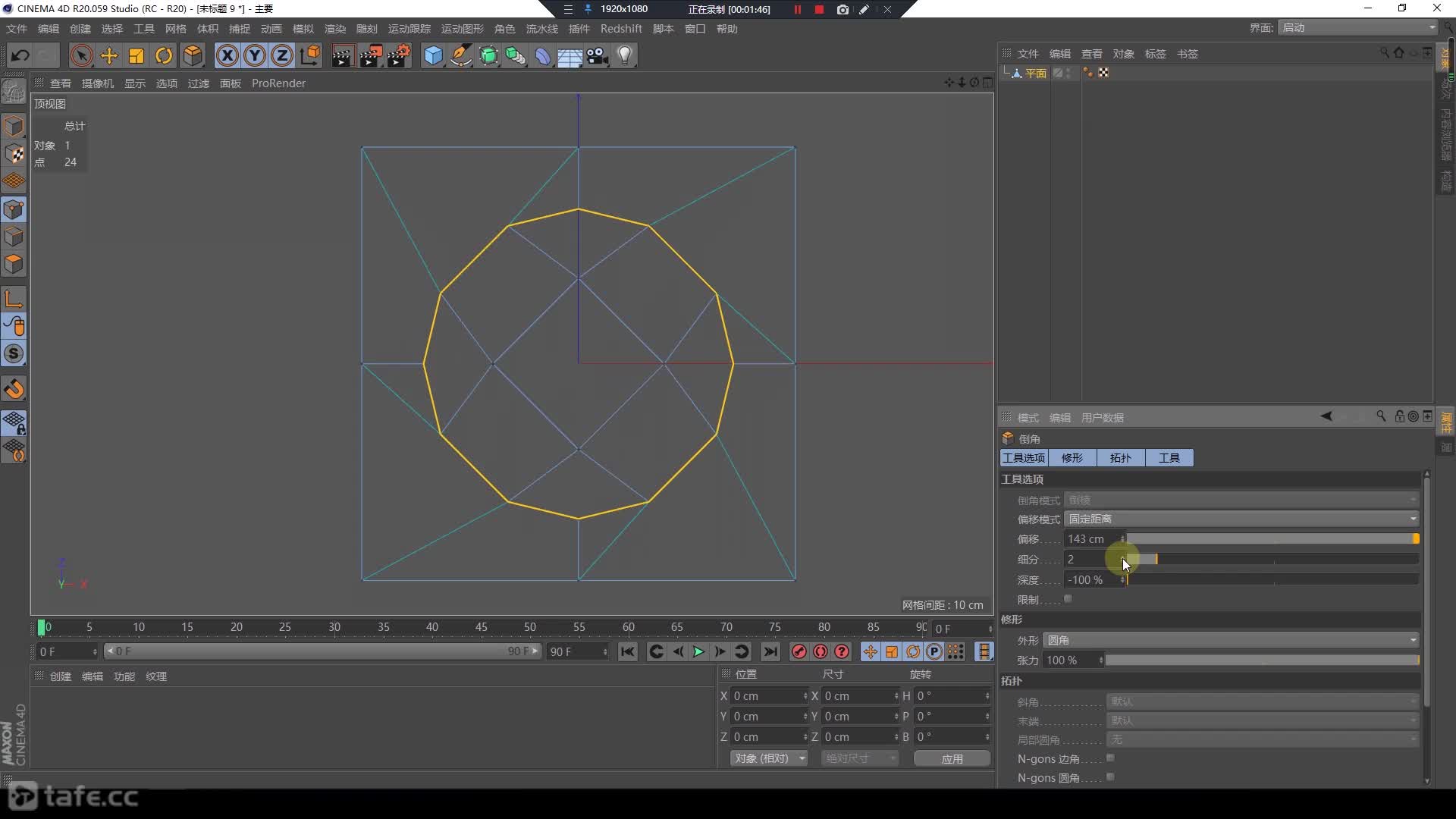This screenshot has height=819, width=1456.
Task: Select the Move tool
Action: 109,55
